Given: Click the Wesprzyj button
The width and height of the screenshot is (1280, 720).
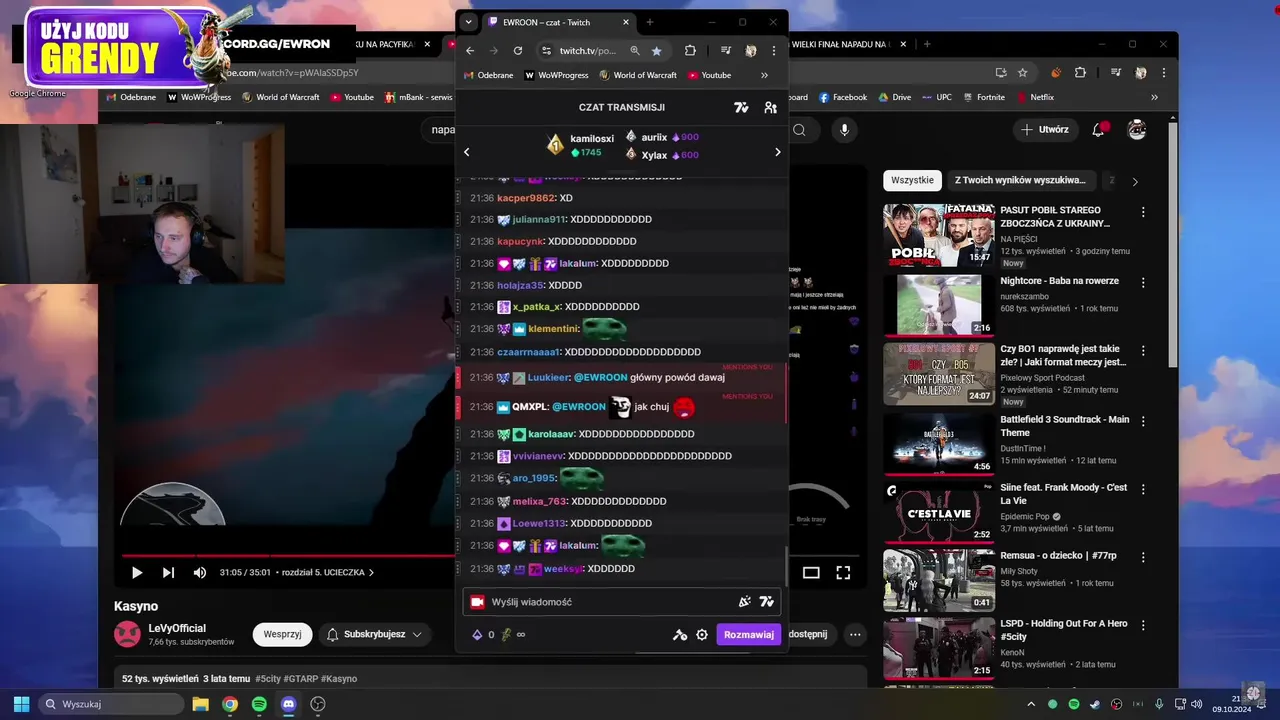Looking at the screenshot, I should coord(282,634).
